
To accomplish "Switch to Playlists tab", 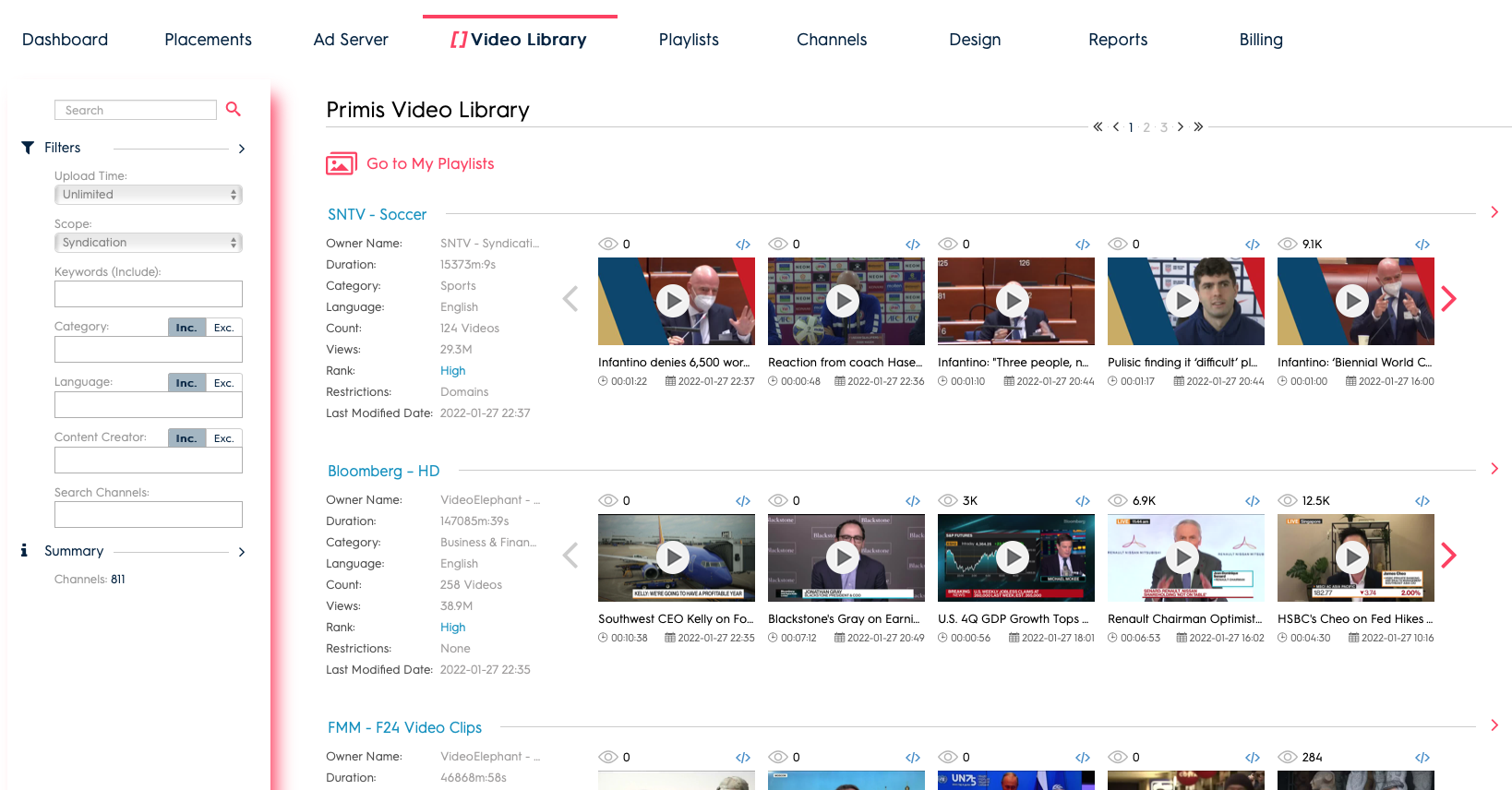I will (x=689, y=40).
